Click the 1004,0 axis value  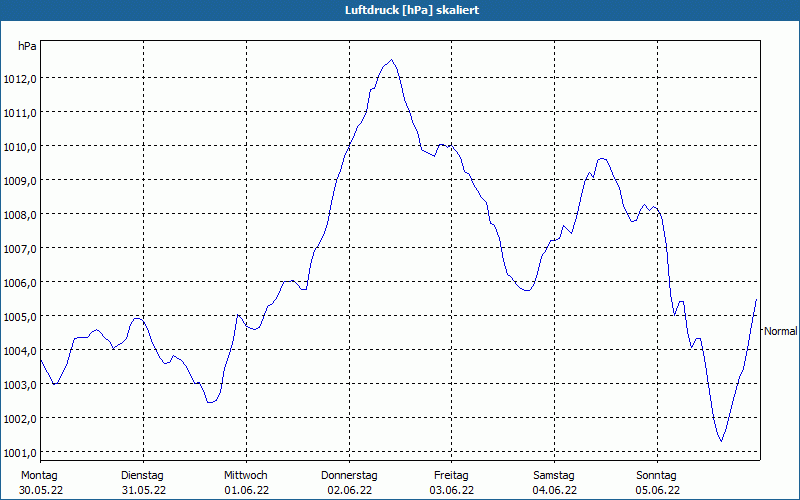tap(20, 351)
